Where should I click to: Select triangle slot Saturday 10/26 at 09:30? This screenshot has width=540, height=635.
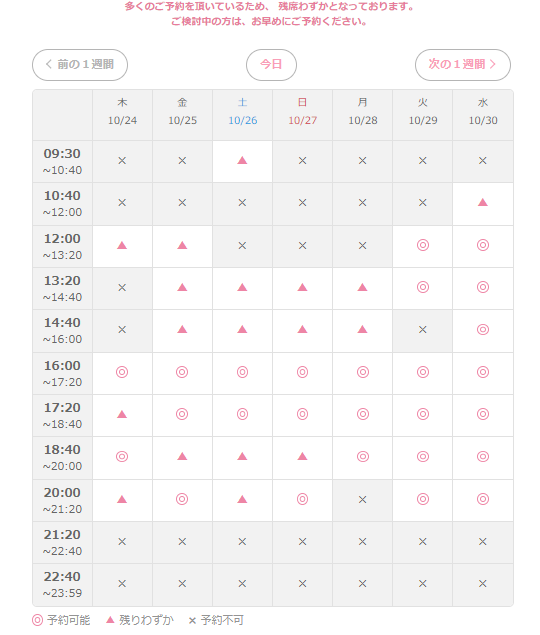click(x=242, y=161)
